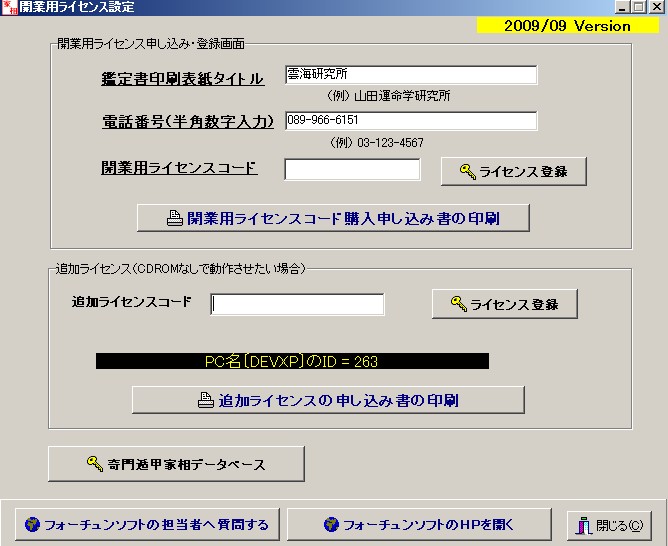Click the PC名[DEVXP]のID = 263 banner

[292, 361]
